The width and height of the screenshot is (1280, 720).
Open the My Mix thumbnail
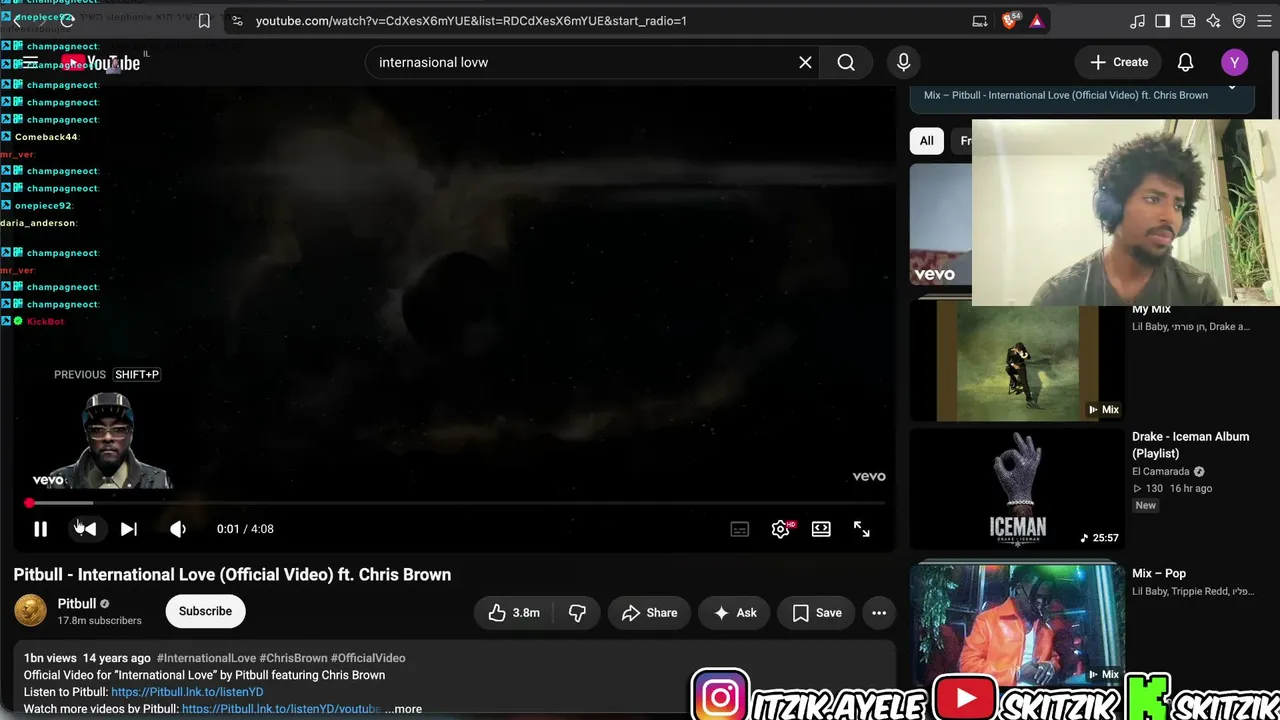pos(1017,362)
